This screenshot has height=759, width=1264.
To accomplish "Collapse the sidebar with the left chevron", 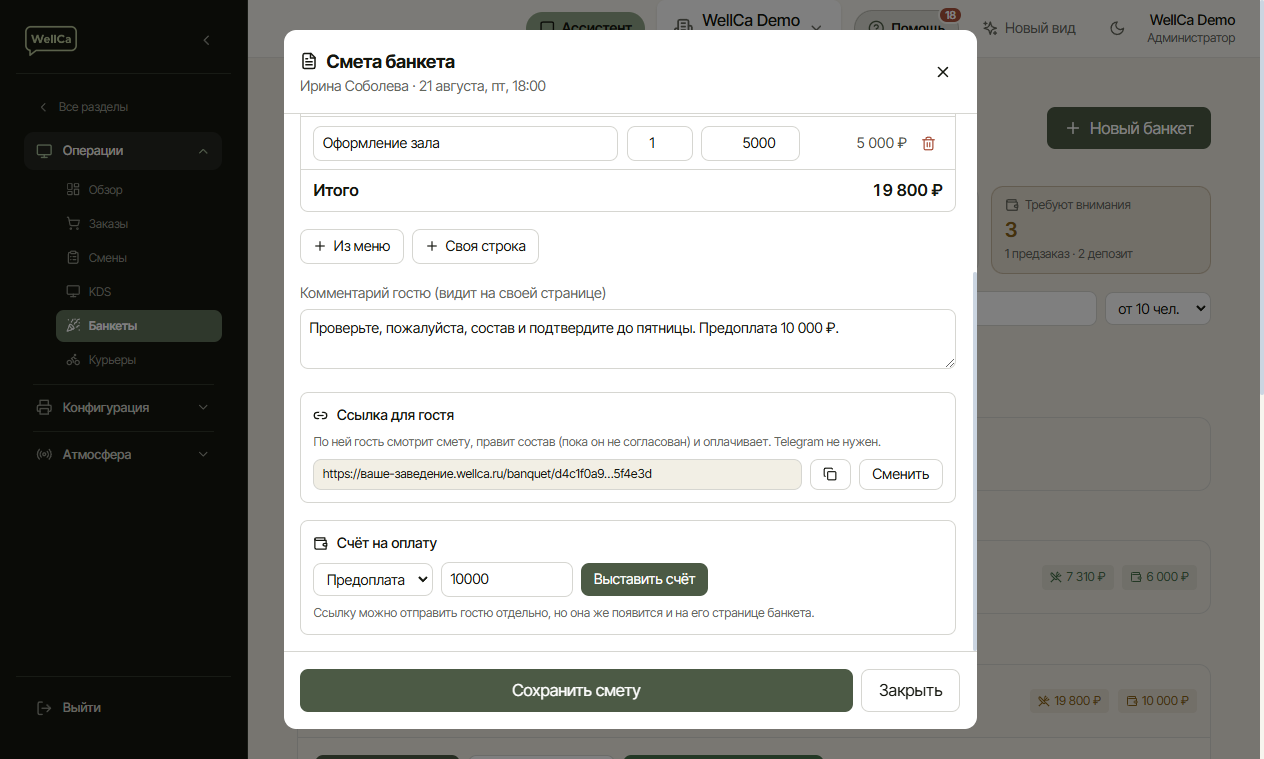I will (x=206, y=40).
